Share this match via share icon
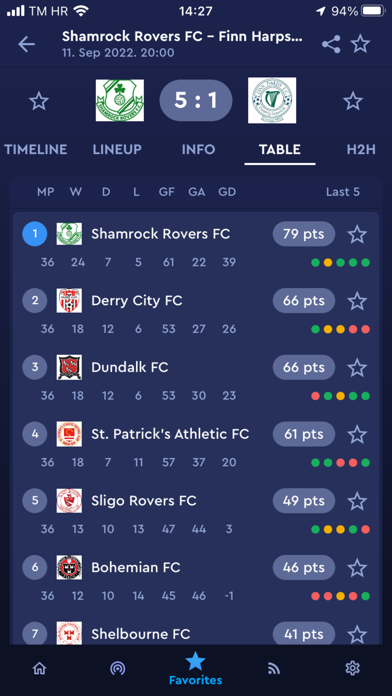 (331, 44)
